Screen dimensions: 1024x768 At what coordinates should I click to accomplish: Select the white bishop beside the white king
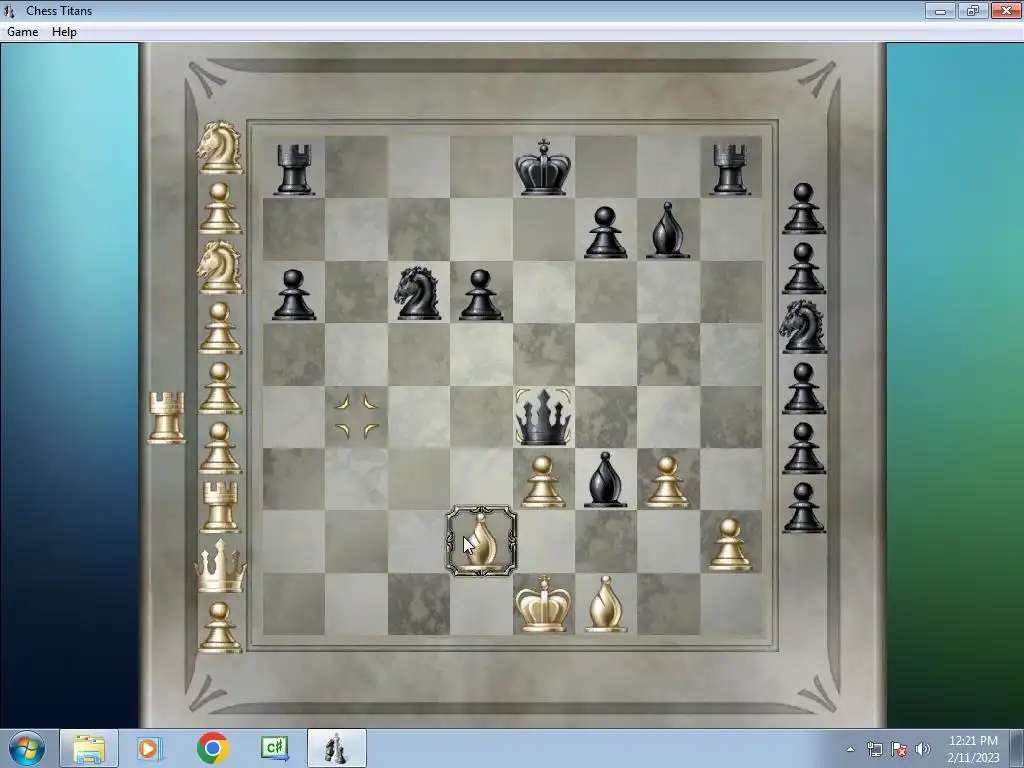coord(606,604)
